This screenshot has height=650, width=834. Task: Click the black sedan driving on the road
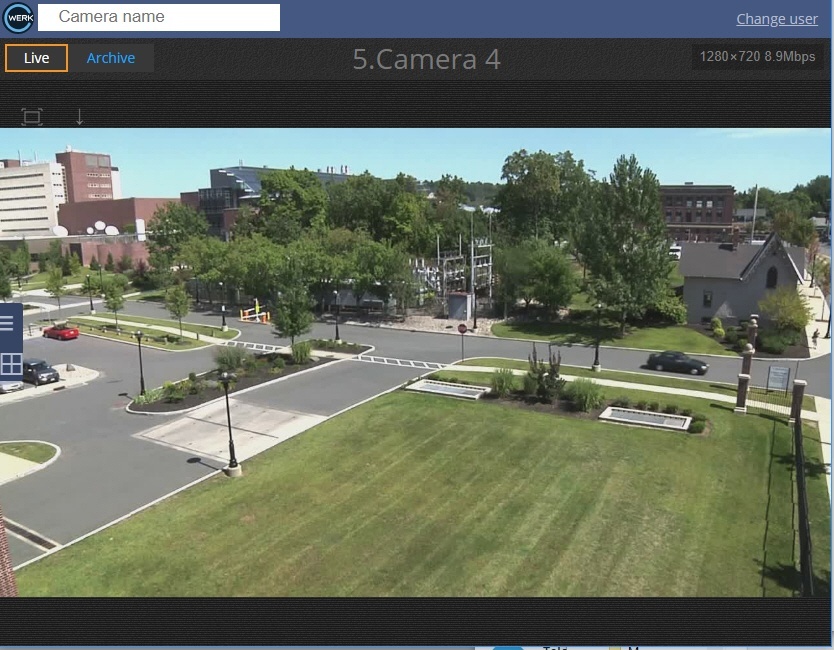(677, 362)
